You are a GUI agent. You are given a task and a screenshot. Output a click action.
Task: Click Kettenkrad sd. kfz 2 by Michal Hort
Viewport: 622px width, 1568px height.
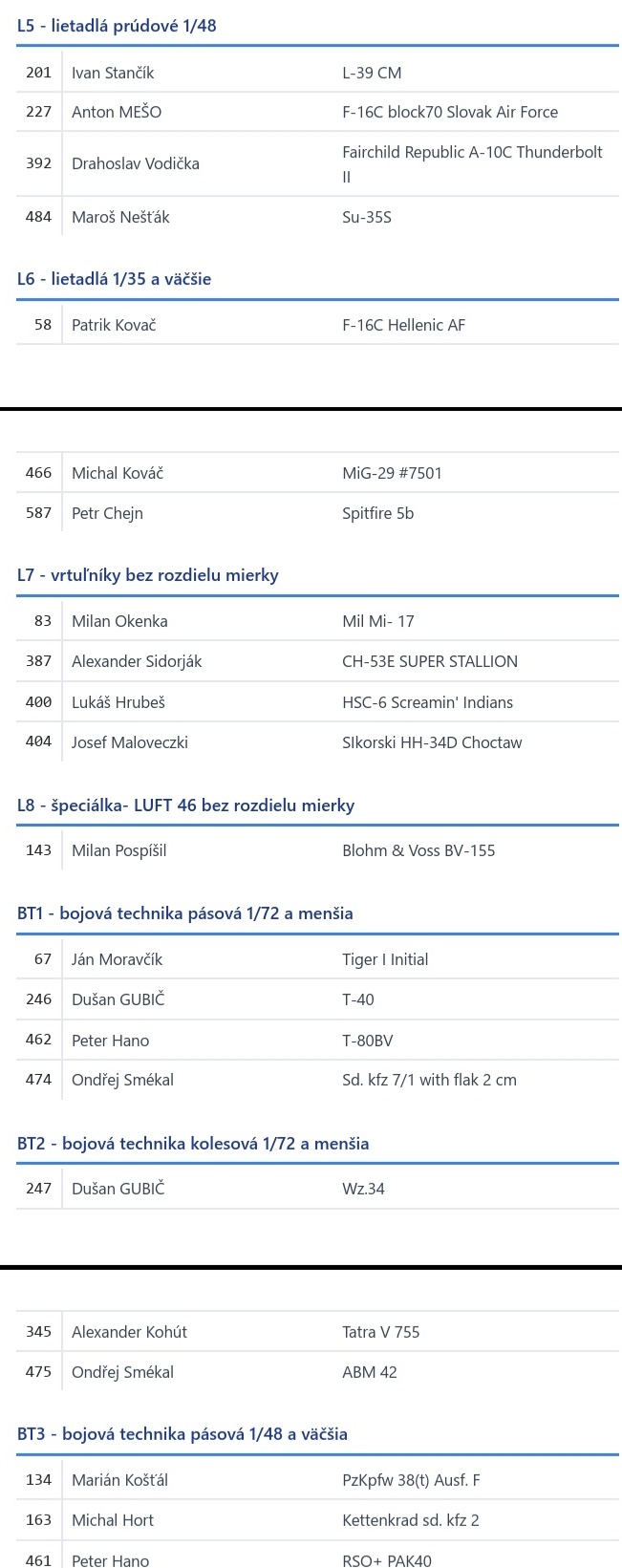411,1520
